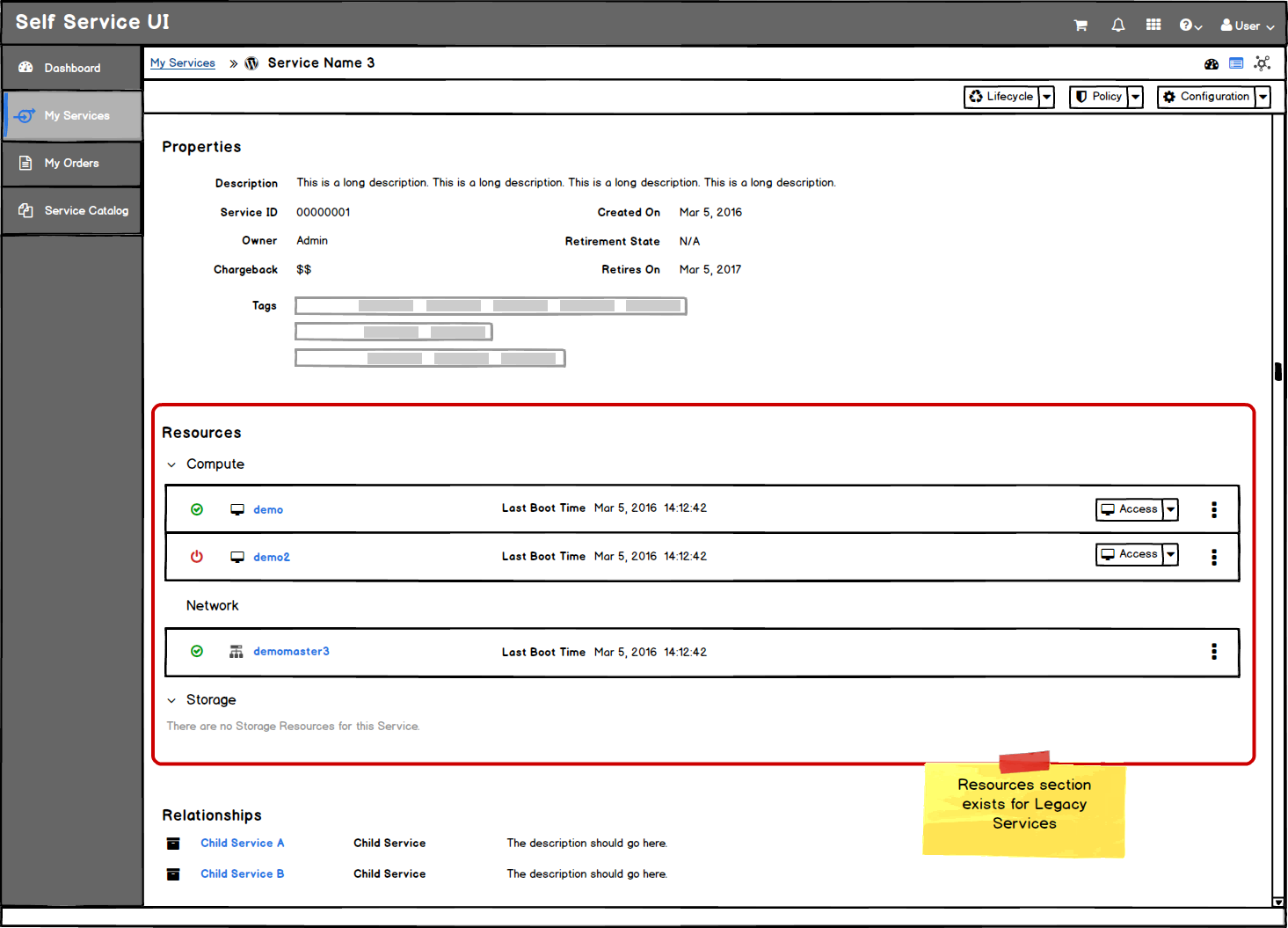Click the scrollbar down arrow
The image size is (1288, 928).
tap(1278, 902)
